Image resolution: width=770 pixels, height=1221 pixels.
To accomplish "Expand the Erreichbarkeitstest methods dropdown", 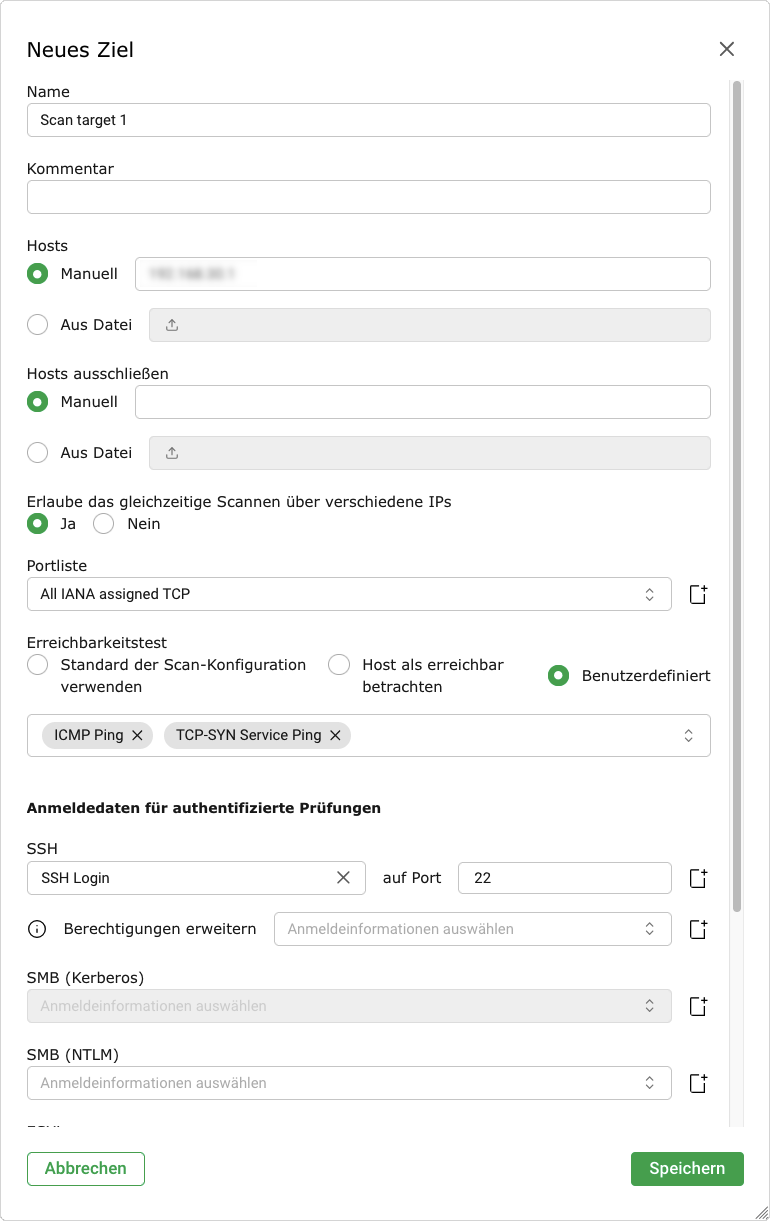I will tap(688, 735).
